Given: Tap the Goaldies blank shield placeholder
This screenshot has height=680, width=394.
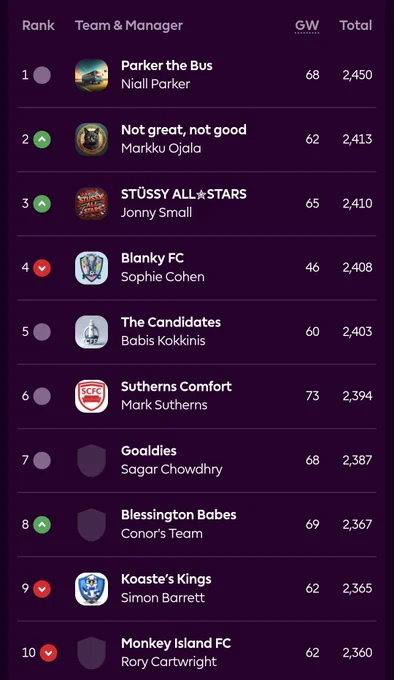Looking at the screenshot, I should point(91,460).
